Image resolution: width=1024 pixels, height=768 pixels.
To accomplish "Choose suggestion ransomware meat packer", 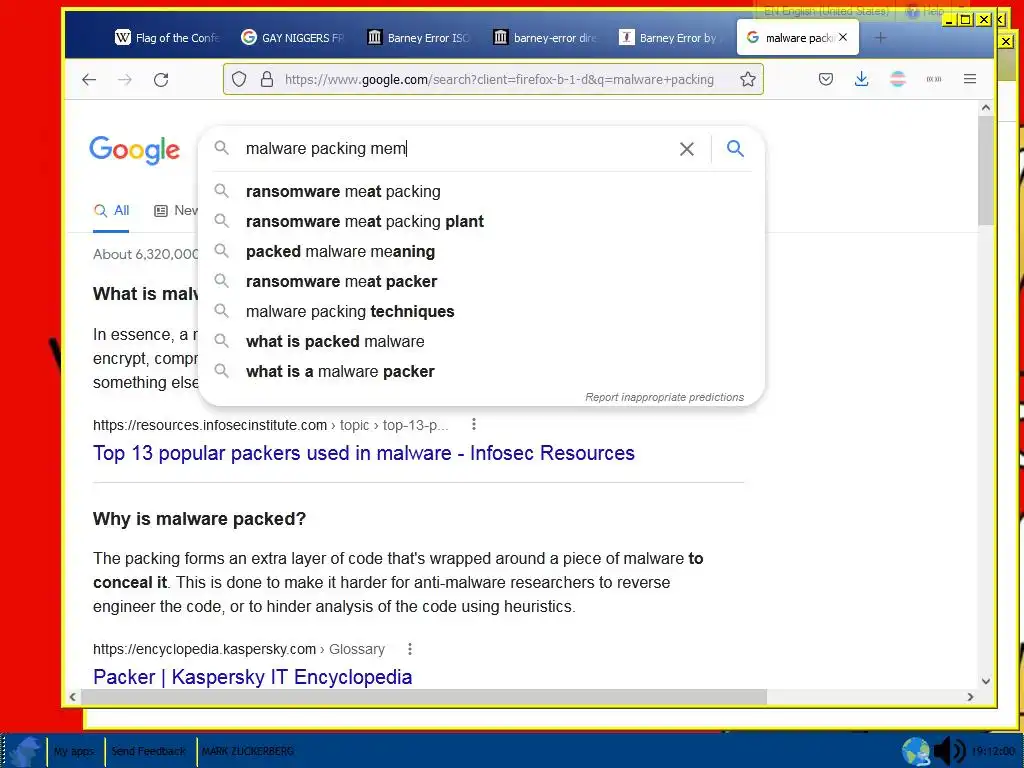I will click(x=481, y=281).
